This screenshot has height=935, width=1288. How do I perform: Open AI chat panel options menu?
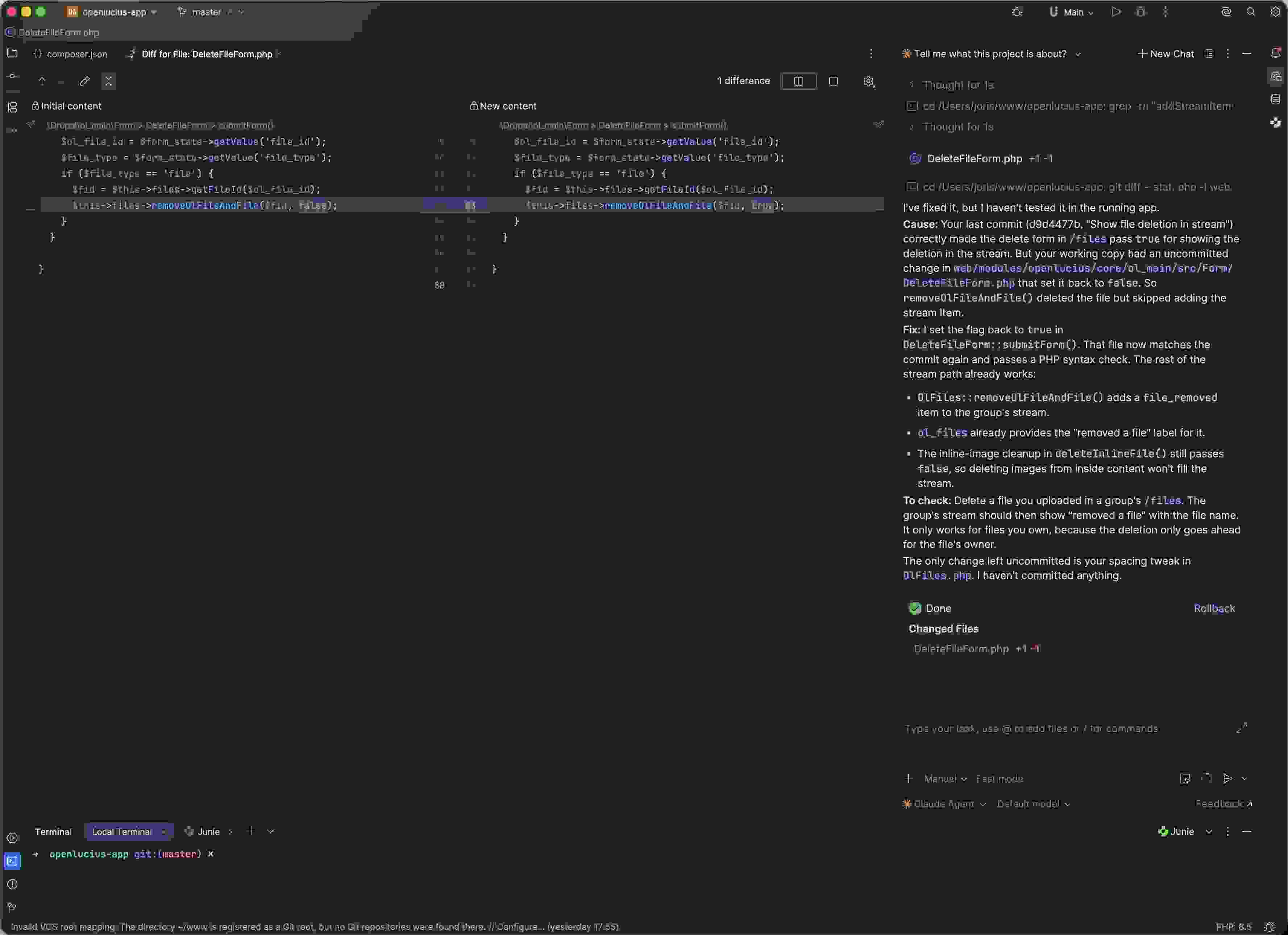tap(1227, 54)
